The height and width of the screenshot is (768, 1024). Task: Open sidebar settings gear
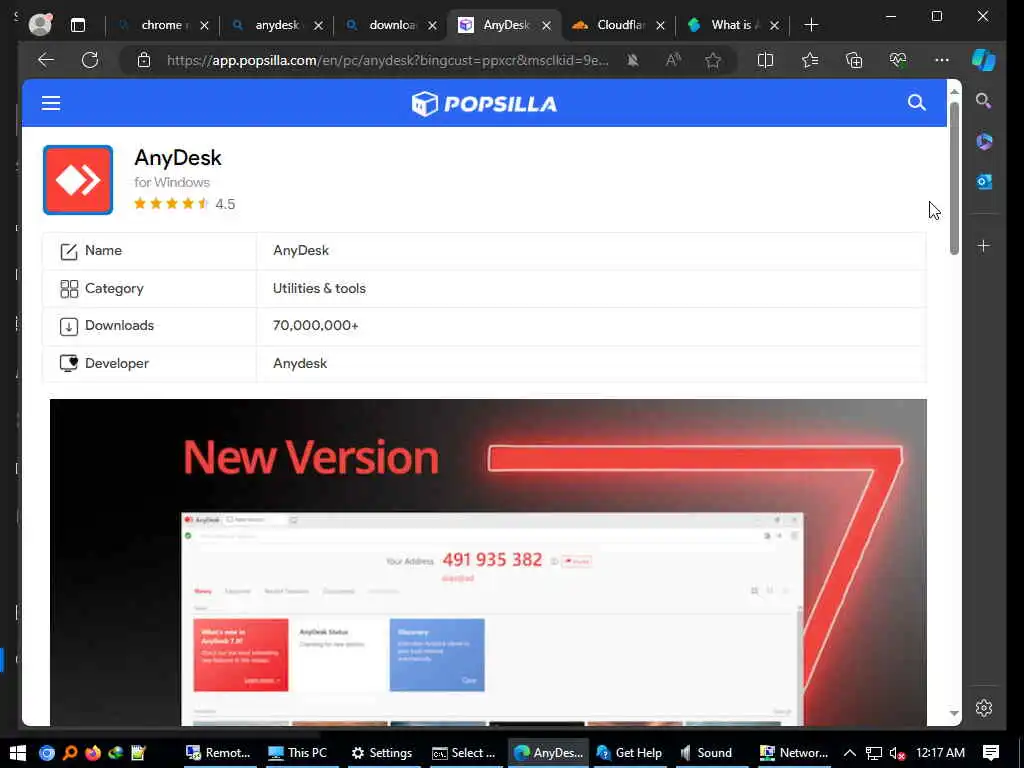pyautogui.click(x=984, y=708)
